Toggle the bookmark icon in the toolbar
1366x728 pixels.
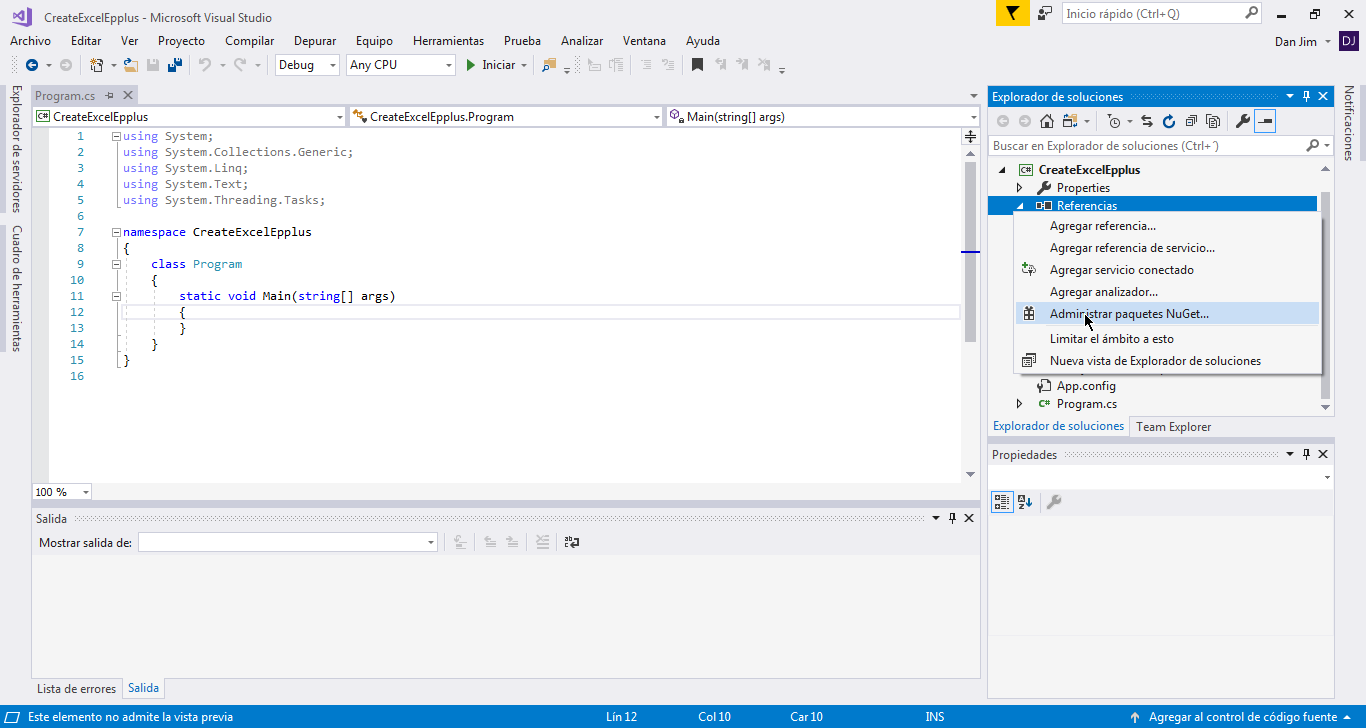tap(698, 65)
